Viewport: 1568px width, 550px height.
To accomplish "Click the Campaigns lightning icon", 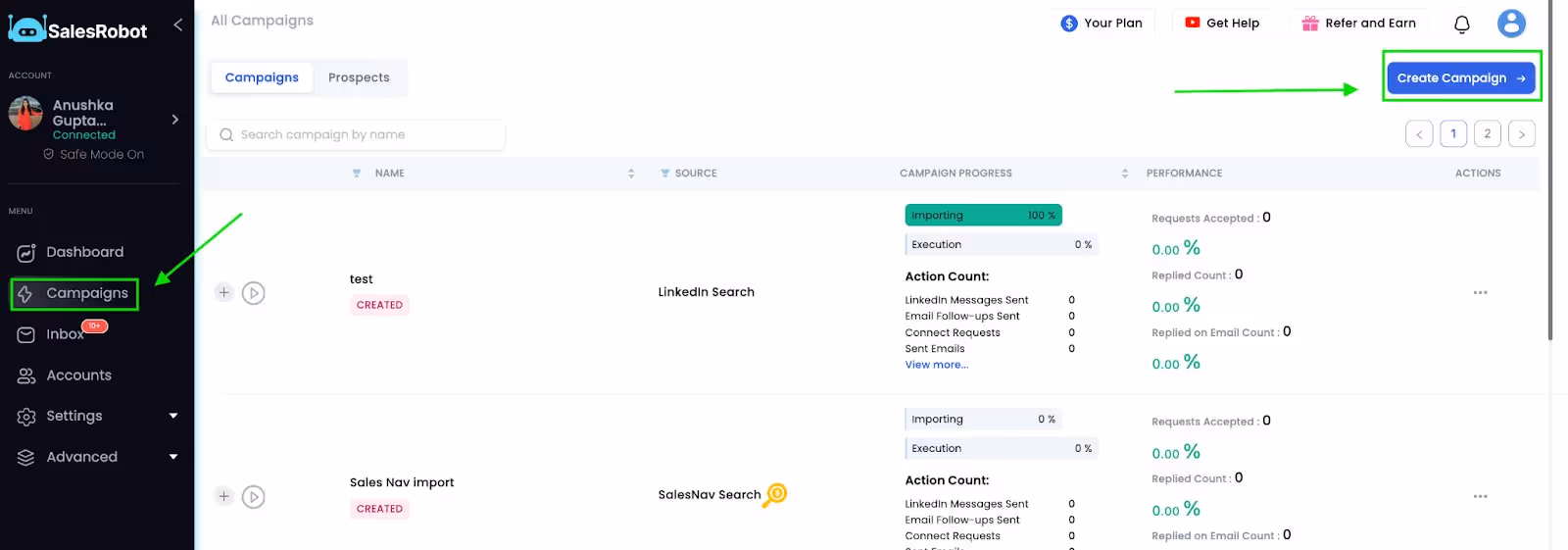I will [25, 294].
